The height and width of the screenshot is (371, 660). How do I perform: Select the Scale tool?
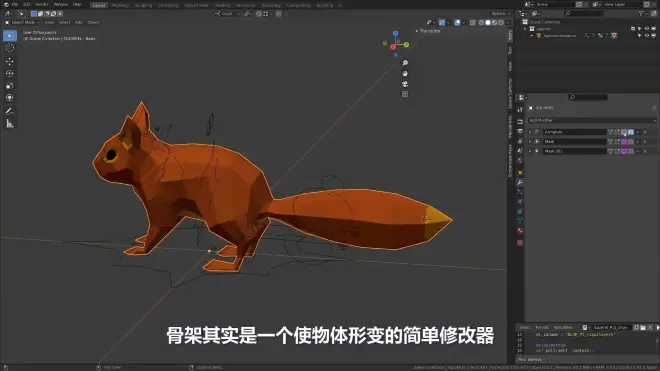click(10, 86)
